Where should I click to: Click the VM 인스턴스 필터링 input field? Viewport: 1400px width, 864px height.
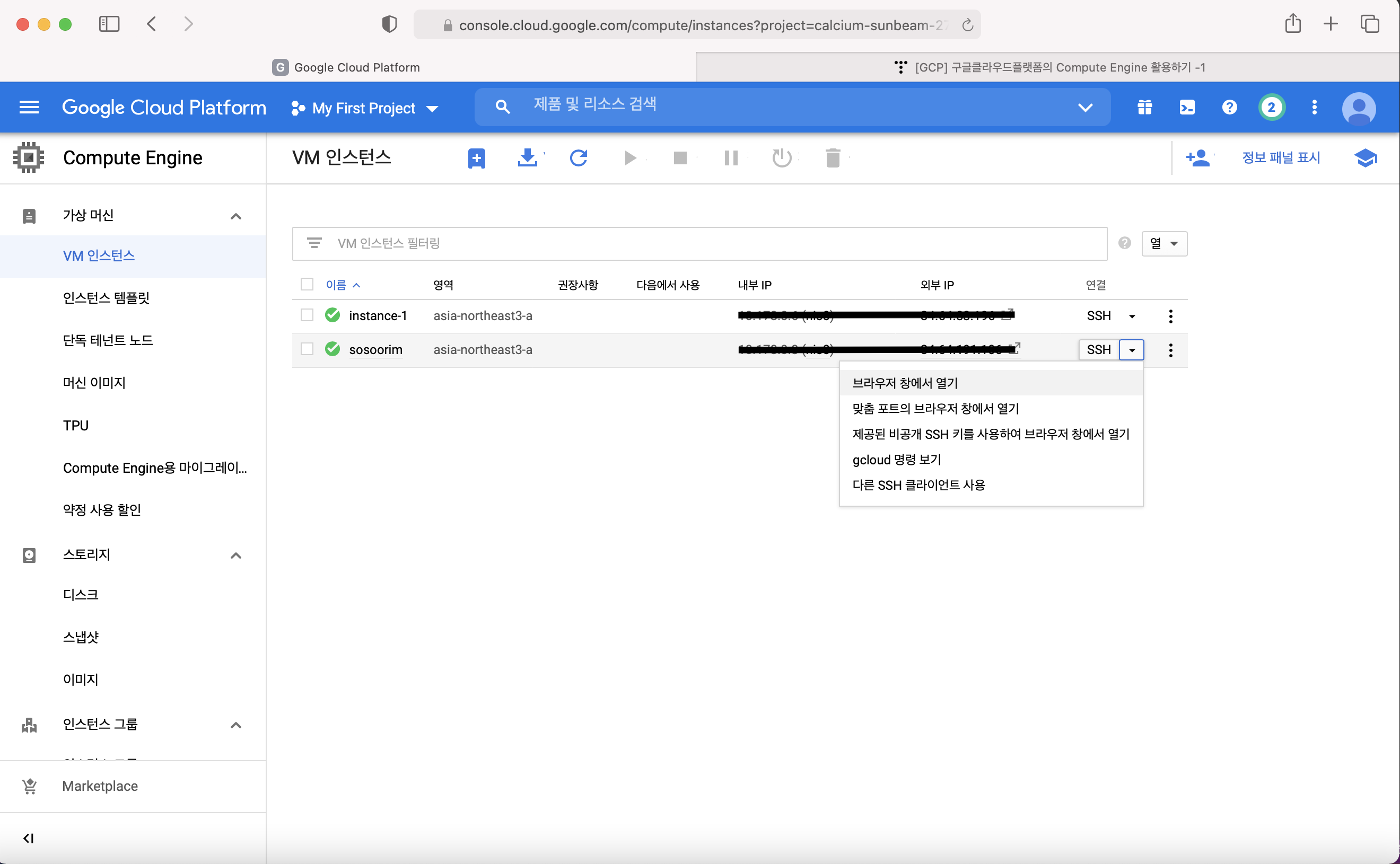(709, 243)
